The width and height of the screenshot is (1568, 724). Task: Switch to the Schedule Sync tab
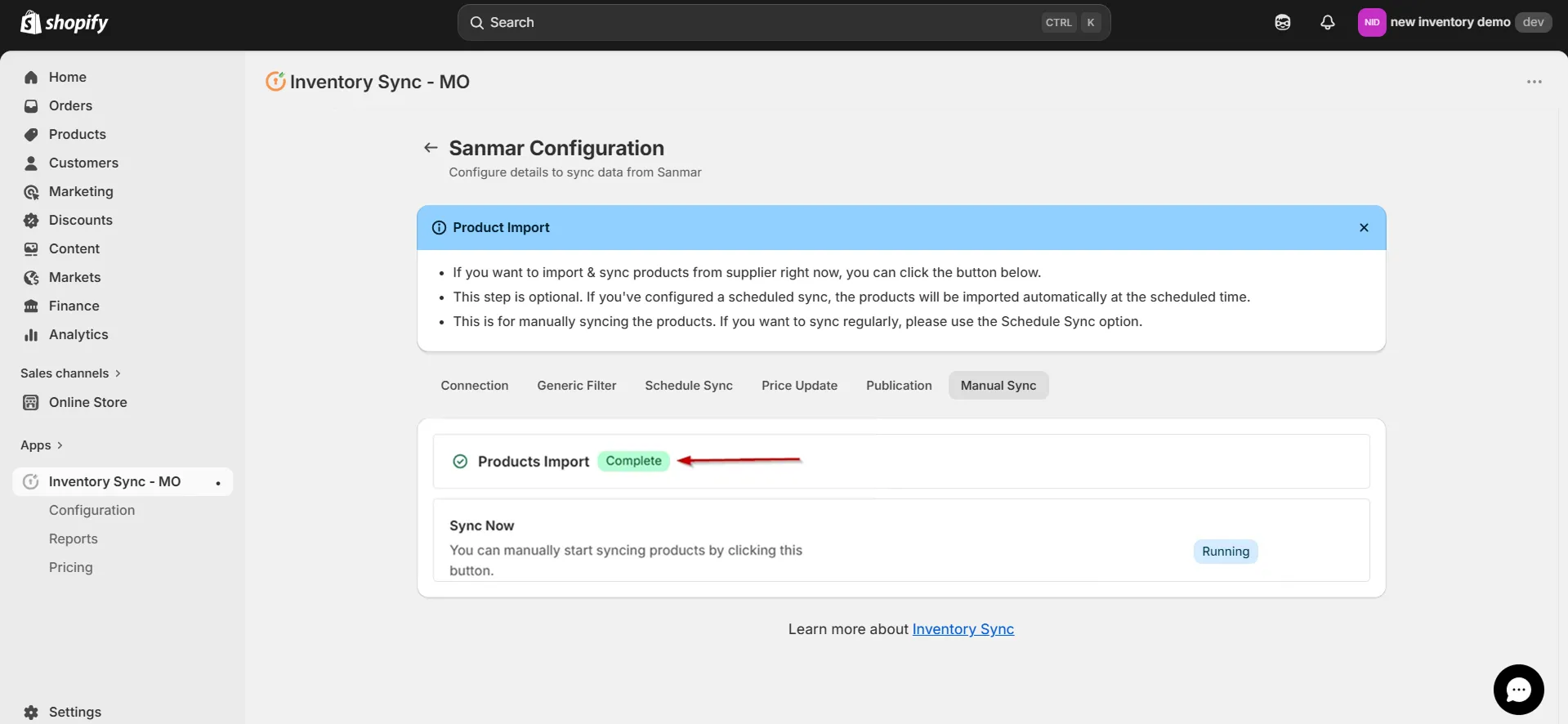point(689,386)
